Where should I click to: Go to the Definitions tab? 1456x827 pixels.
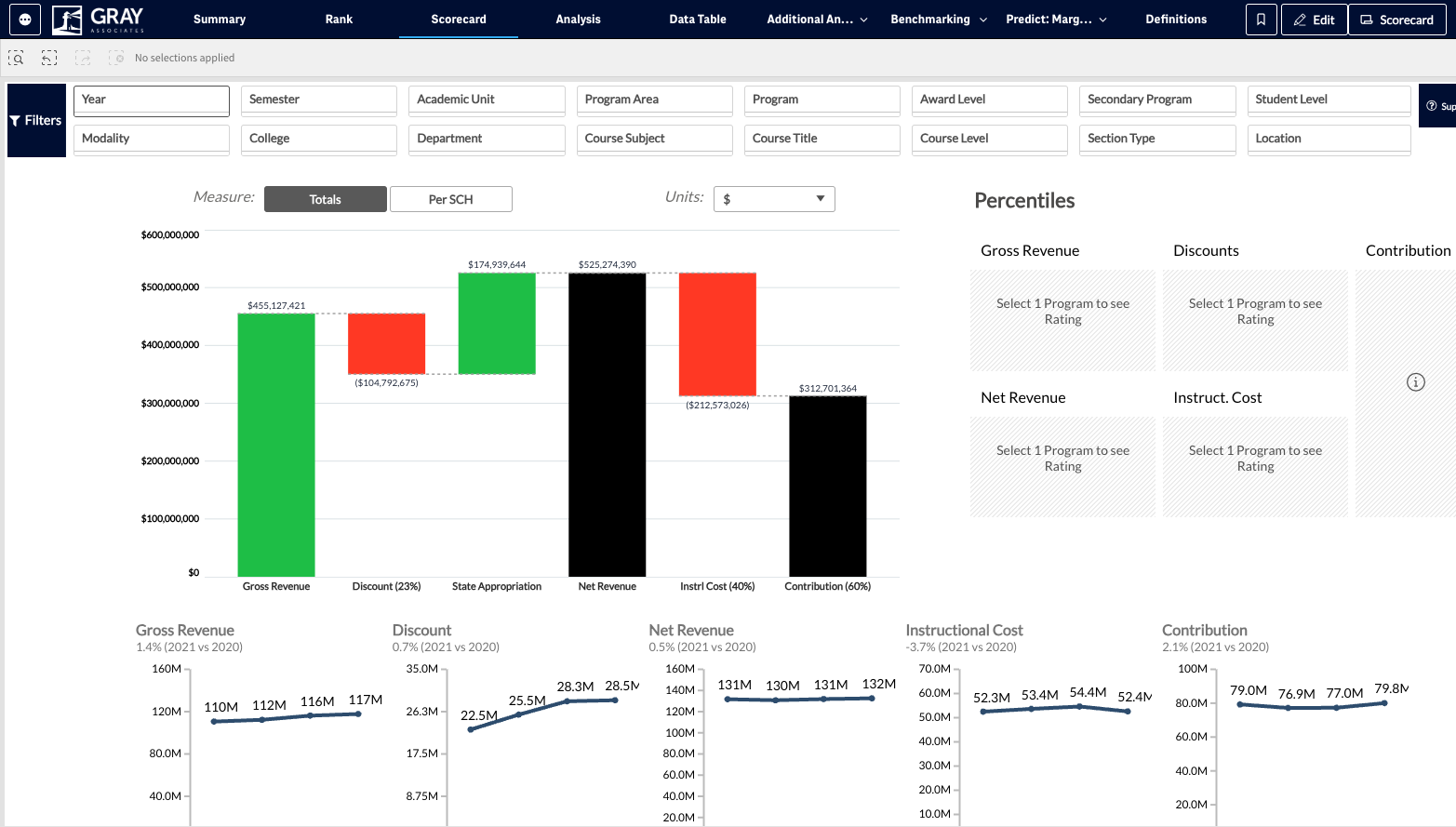click(x=1176, y=19)
